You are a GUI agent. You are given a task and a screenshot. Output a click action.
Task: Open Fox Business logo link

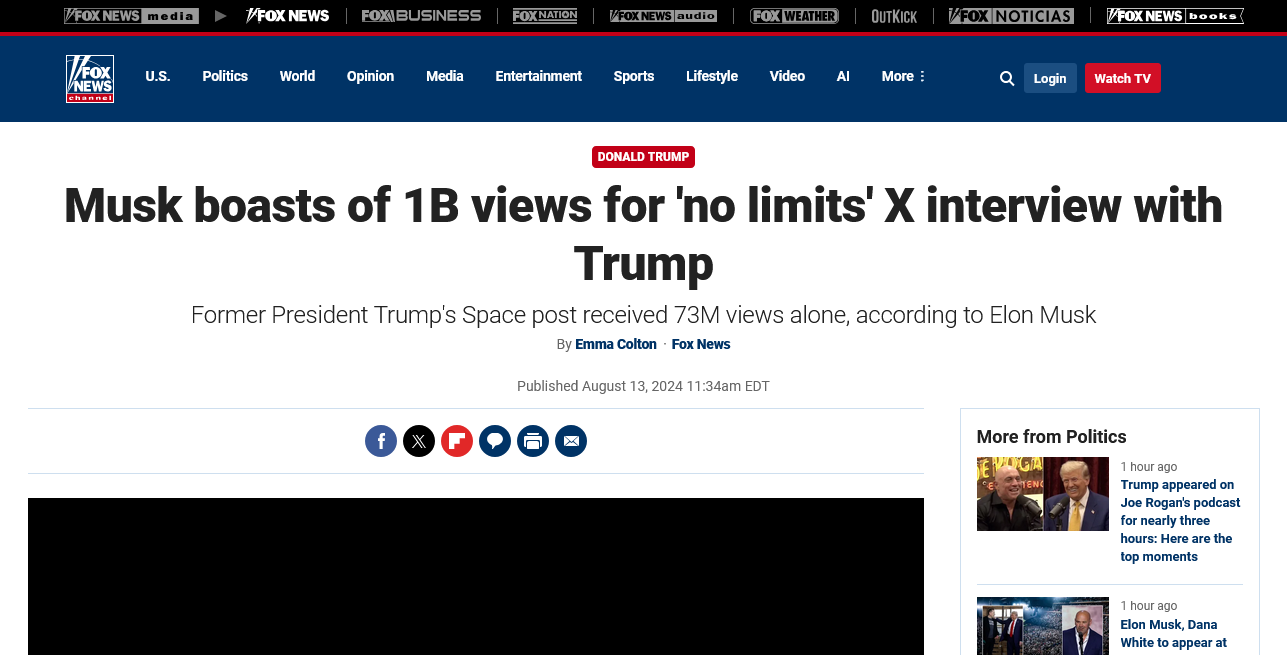pyautogui.click(x=421, y=16)
